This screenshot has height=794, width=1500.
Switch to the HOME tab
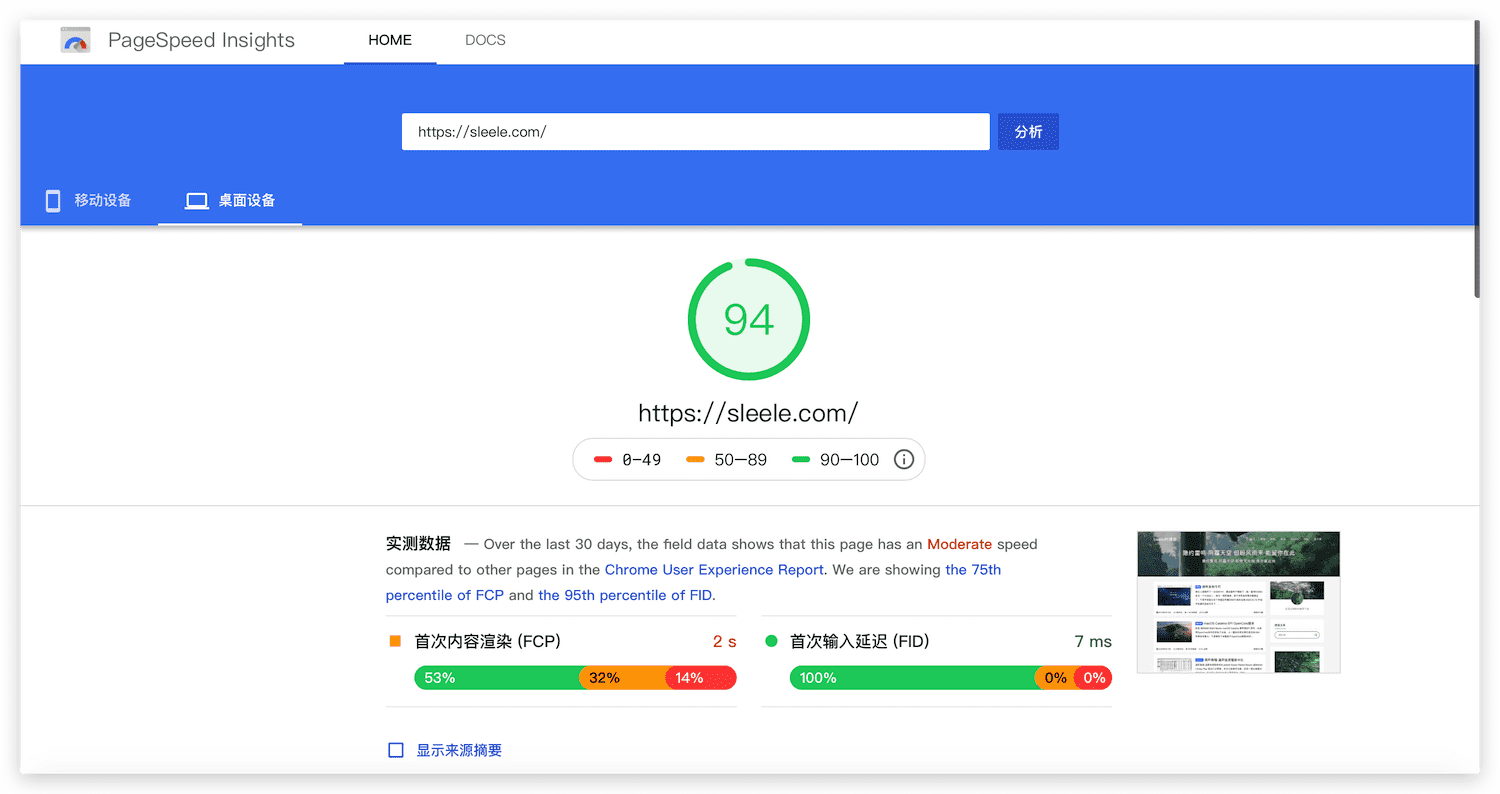[x=390, y=41]
